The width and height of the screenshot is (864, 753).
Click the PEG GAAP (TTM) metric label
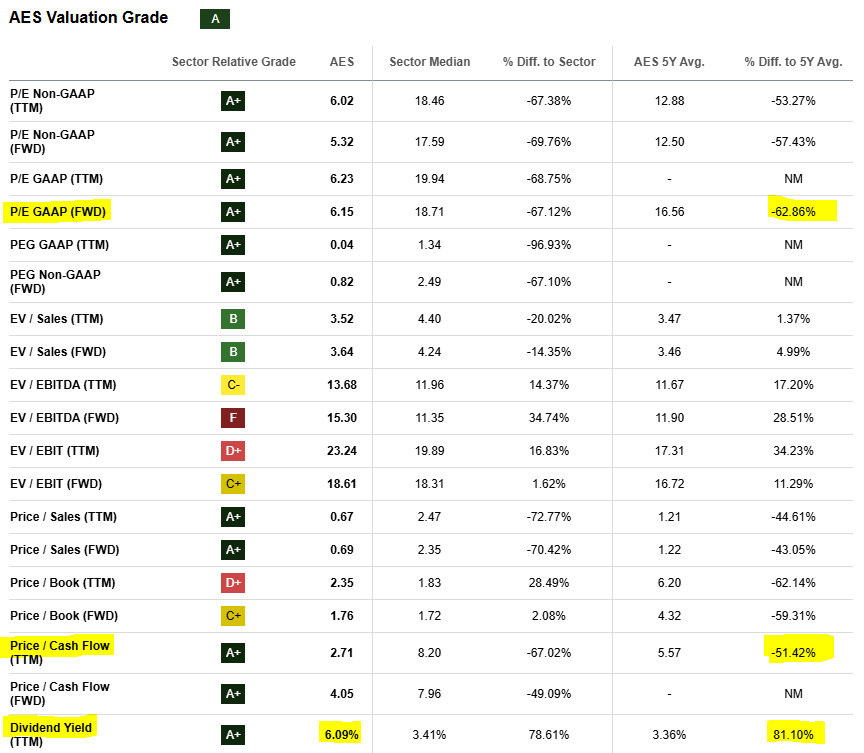click(x=59, y=245)
